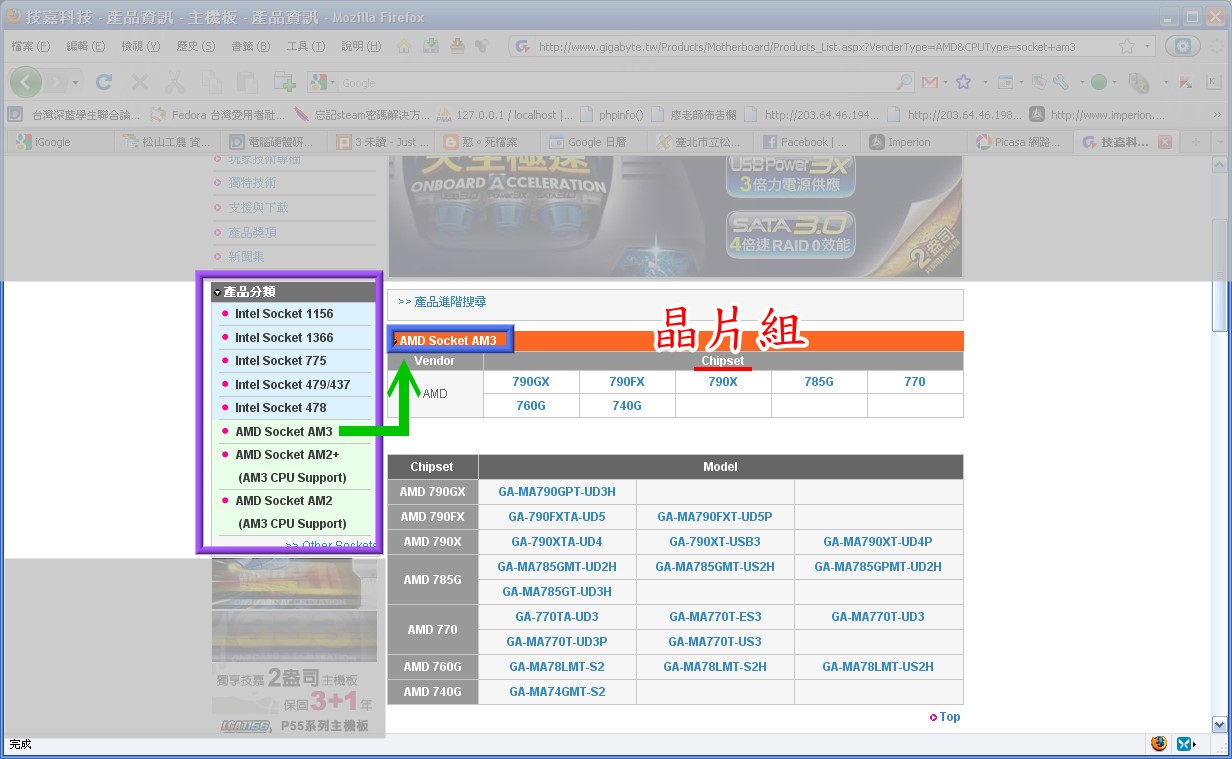
Task: Open model GA-770TA-UD3
Action: (557, 617)
